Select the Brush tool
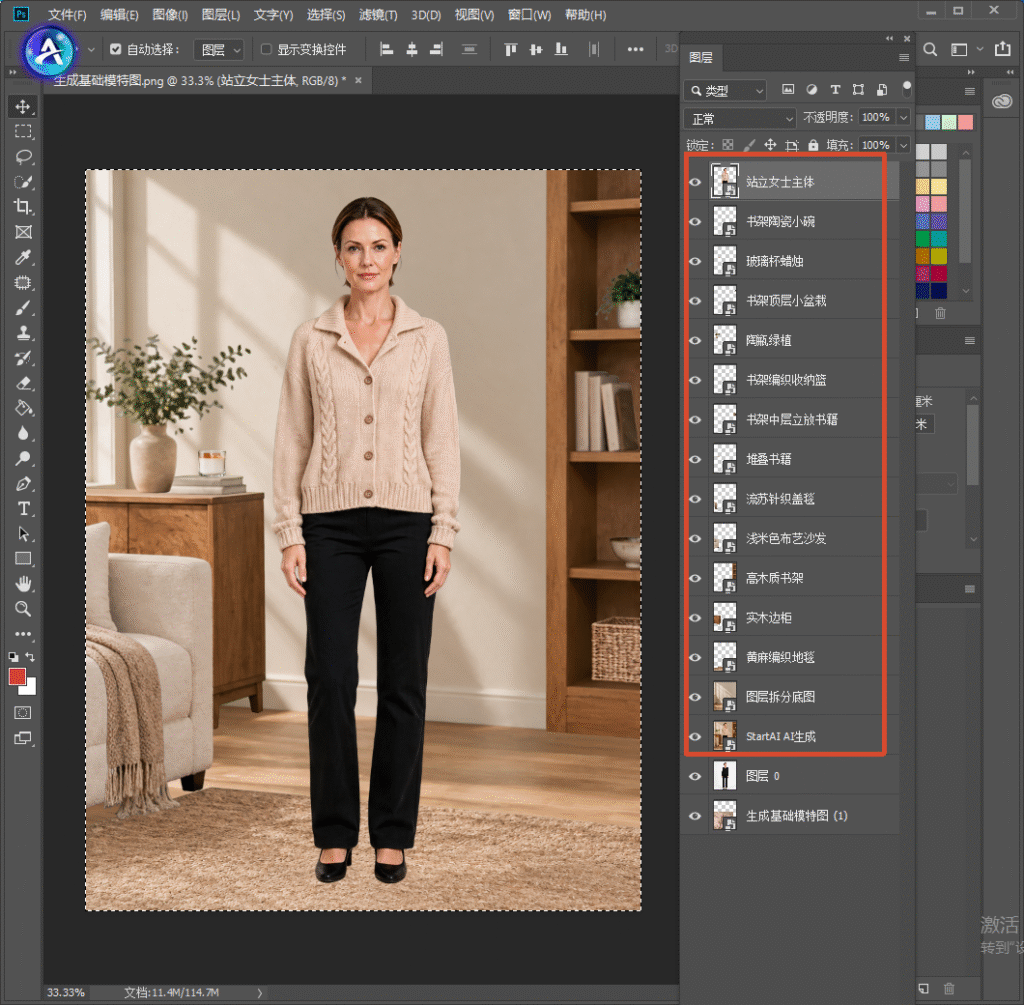This screenshot has height=1005, width=1024. (x=23, y=308)
